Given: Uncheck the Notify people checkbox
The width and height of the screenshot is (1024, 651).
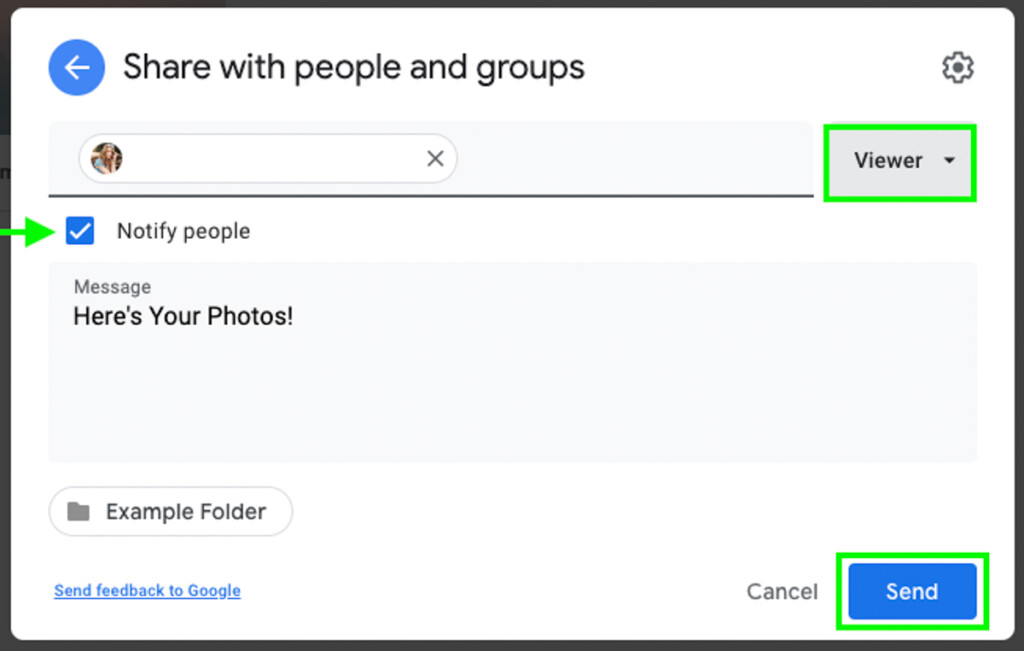Looking at the screenshot, I should (80, 230).
